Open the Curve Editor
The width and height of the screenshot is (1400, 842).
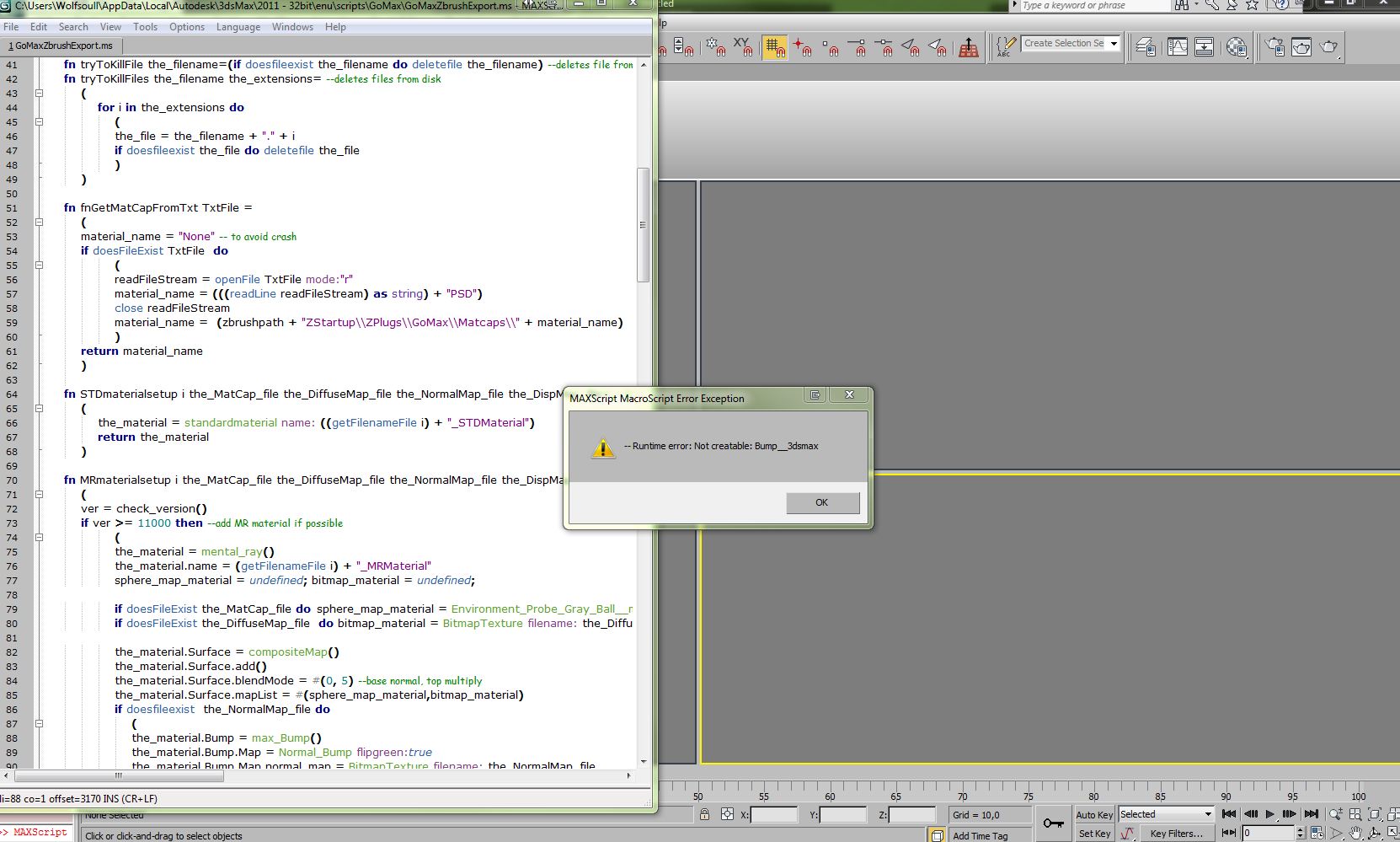coord(1177,47)
